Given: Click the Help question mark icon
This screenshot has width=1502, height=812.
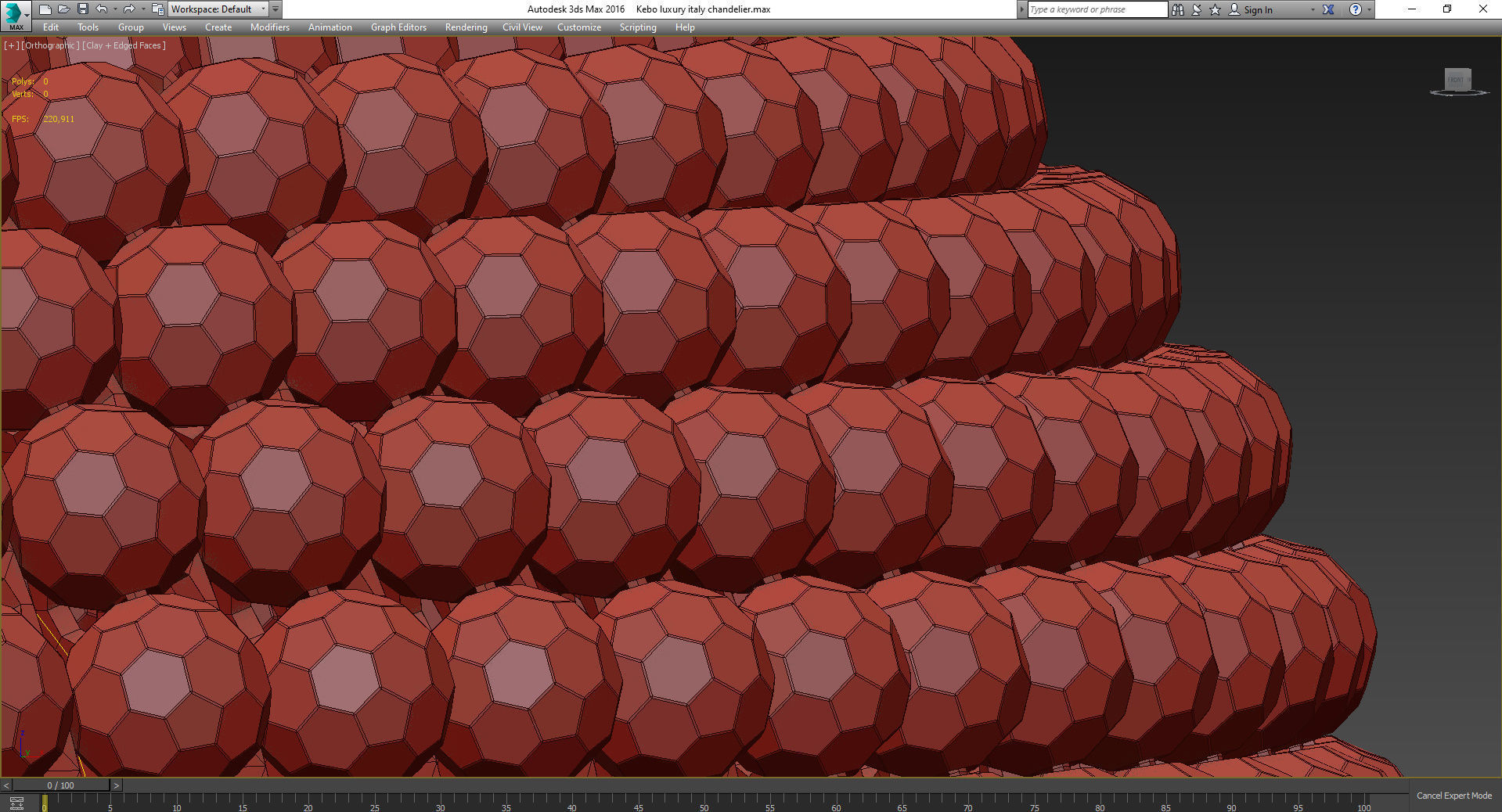Looking at the screenshot, I should click(x=1356, y=9).
